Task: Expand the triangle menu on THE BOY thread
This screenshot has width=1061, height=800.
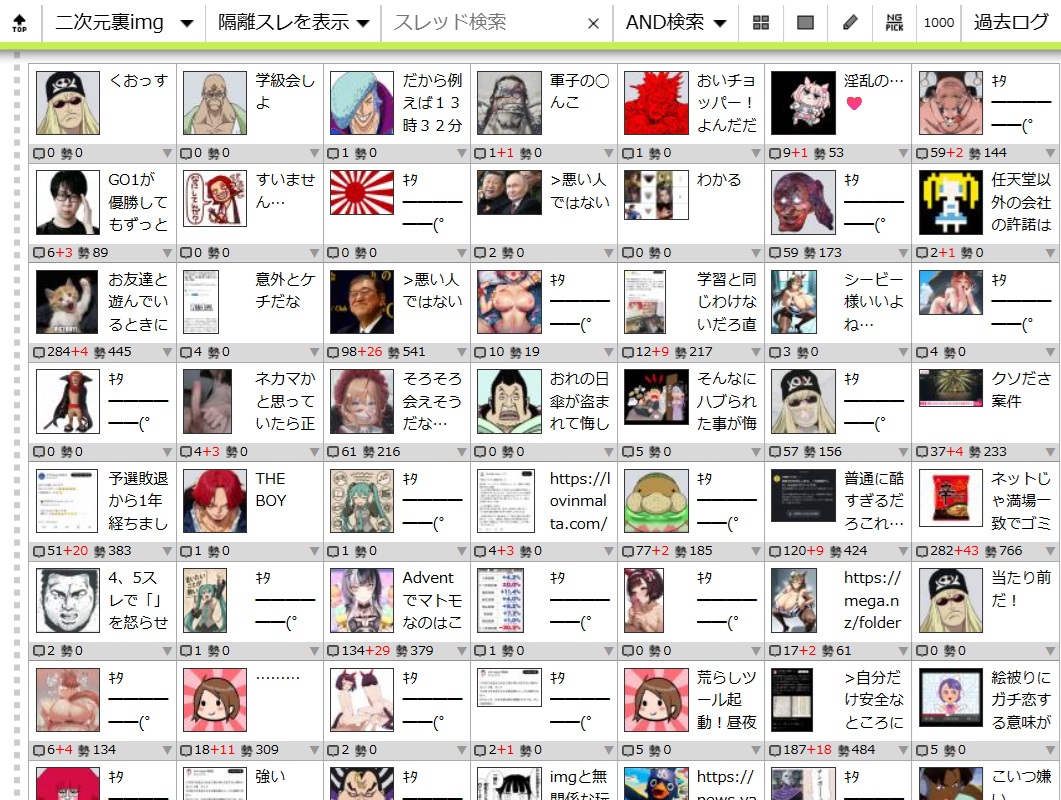Action: (x=315, y=551)
